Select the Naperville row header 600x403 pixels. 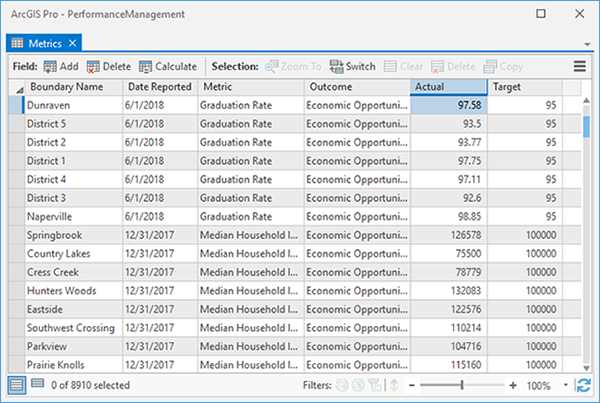pyautogui.click(x=16, y=217)
